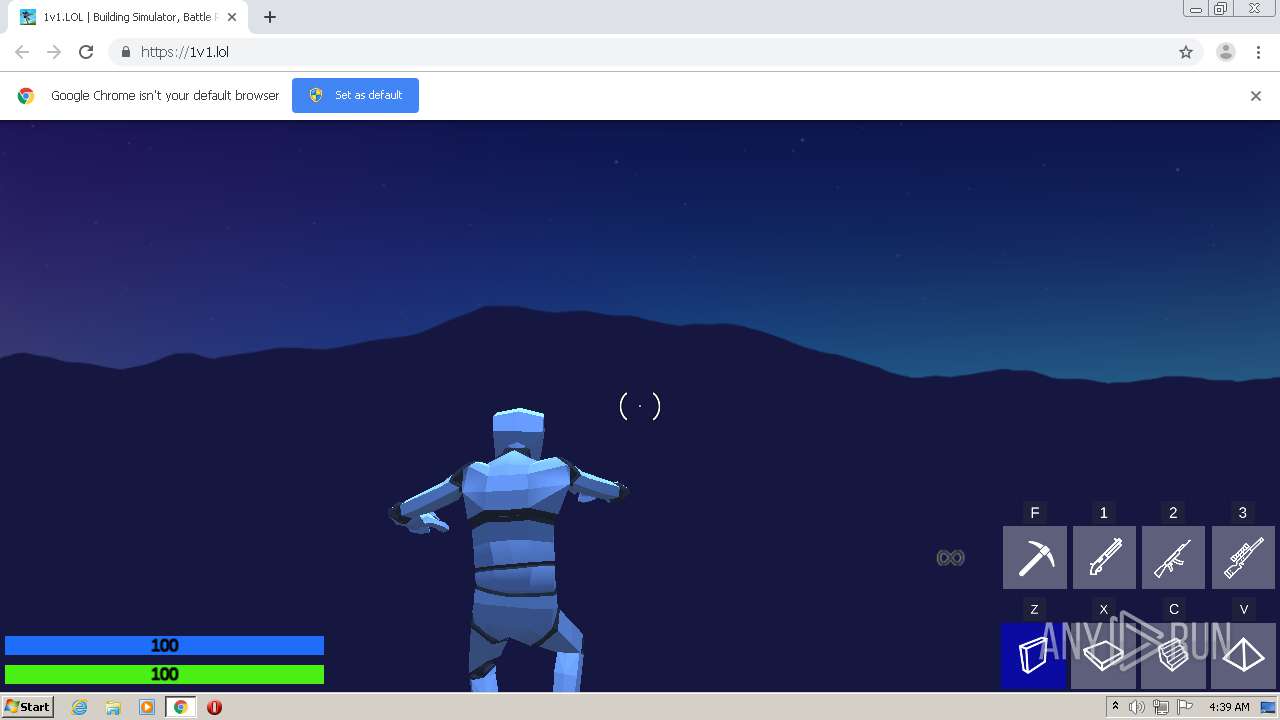Close the 1v1.LOL tab

(x=232, y=17)
